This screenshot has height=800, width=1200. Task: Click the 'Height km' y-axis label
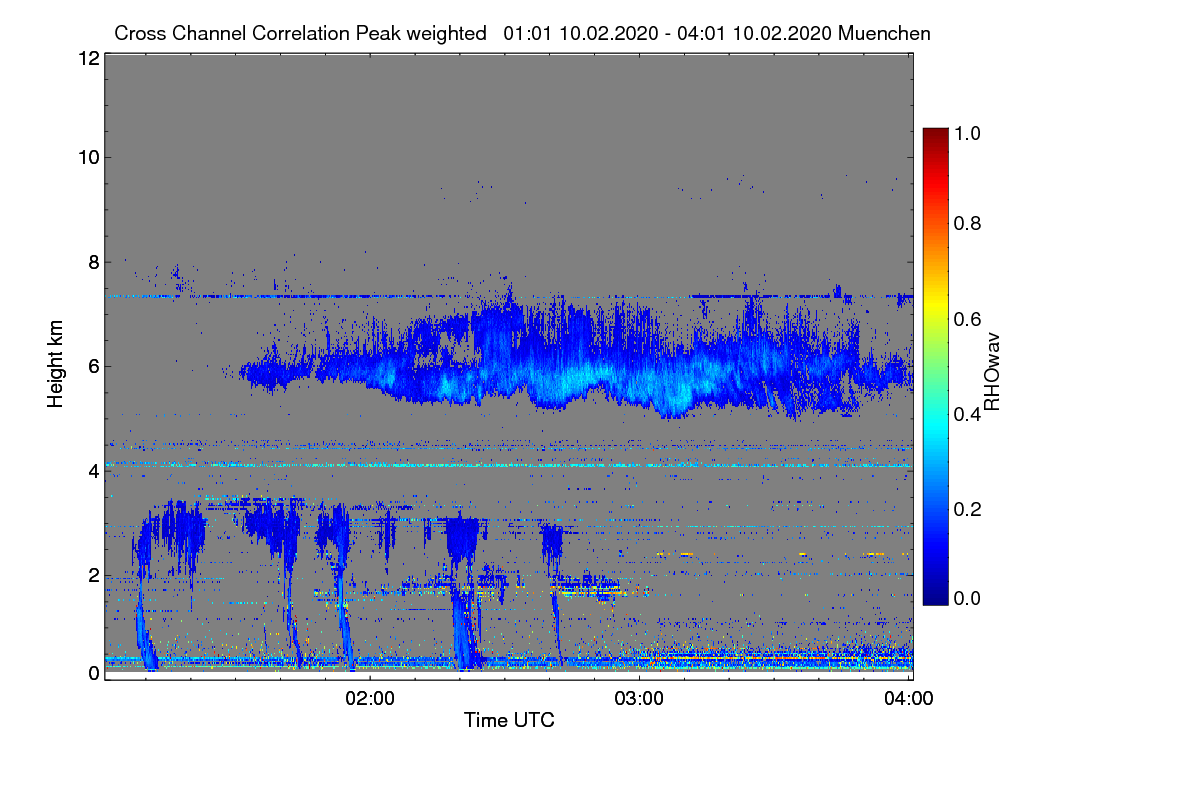55,365
